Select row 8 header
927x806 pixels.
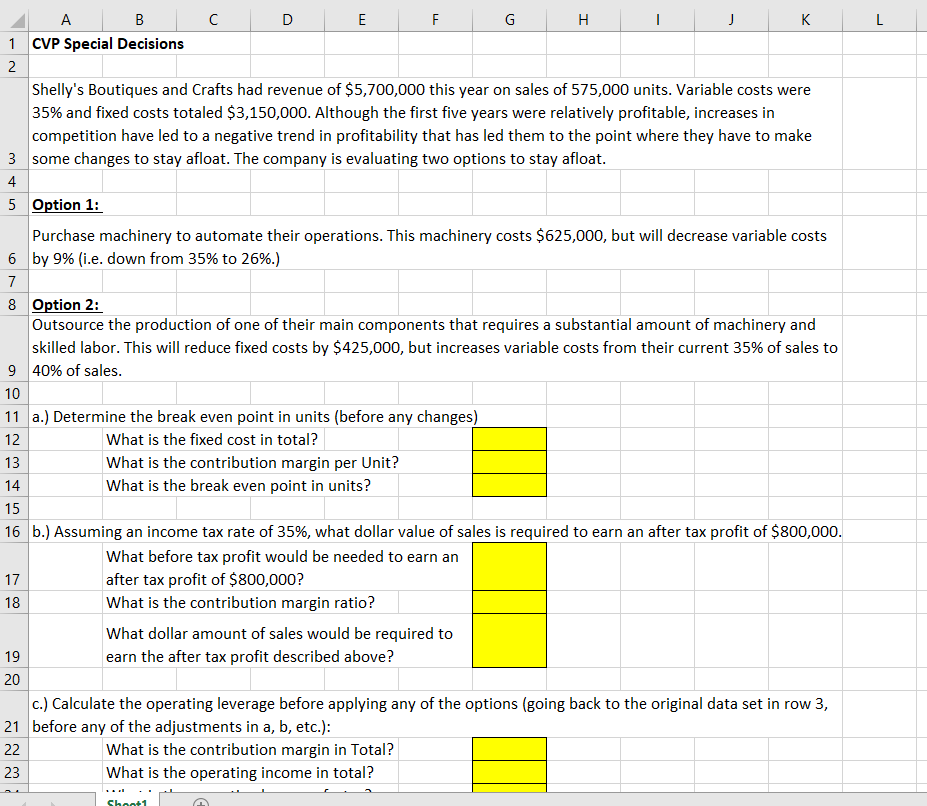pyautogui.click(x=12, y=305)
